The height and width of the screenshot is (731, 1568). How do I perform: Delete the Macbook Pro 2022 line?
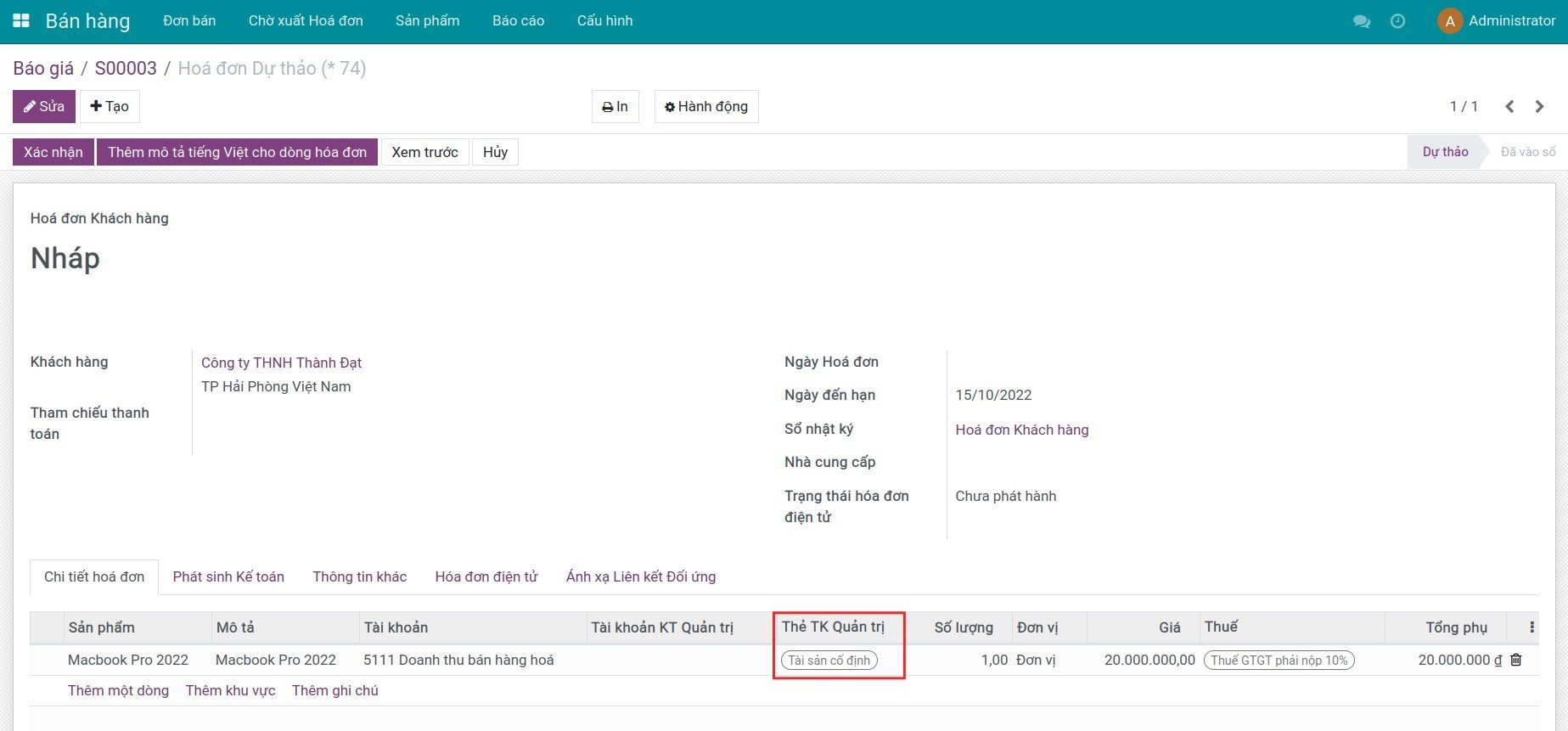(x=1516, y=660)
